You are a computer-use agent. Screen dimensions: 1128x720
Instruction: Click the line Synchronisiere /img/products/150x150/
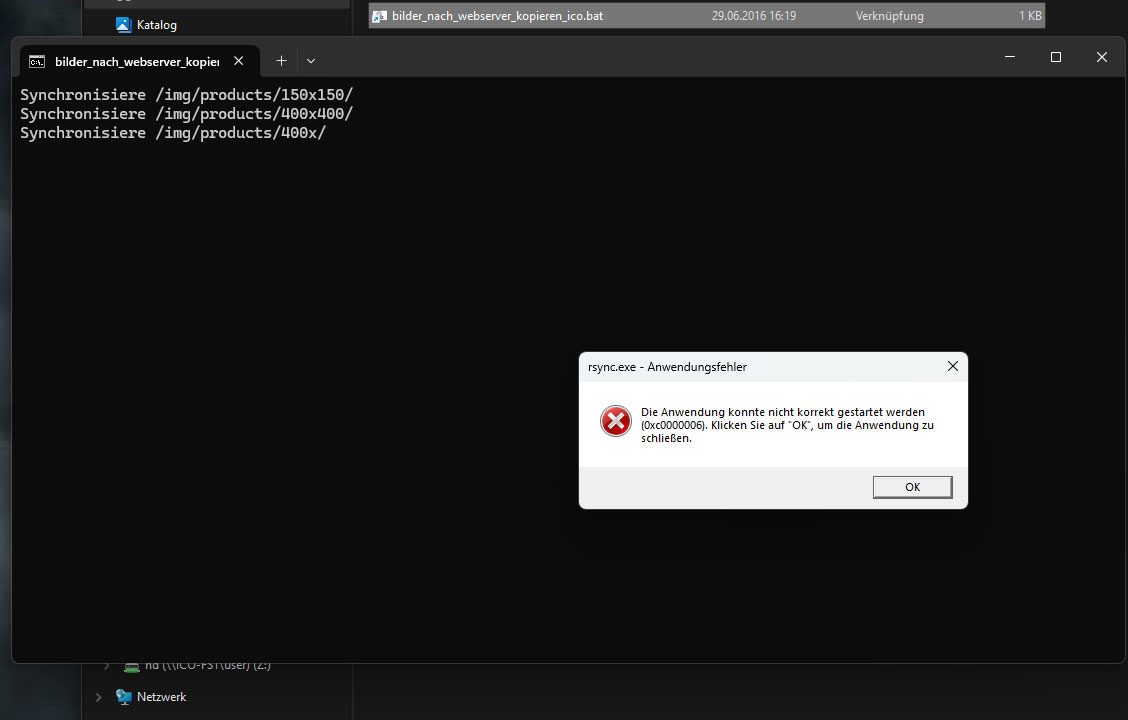tap(186, 95)
